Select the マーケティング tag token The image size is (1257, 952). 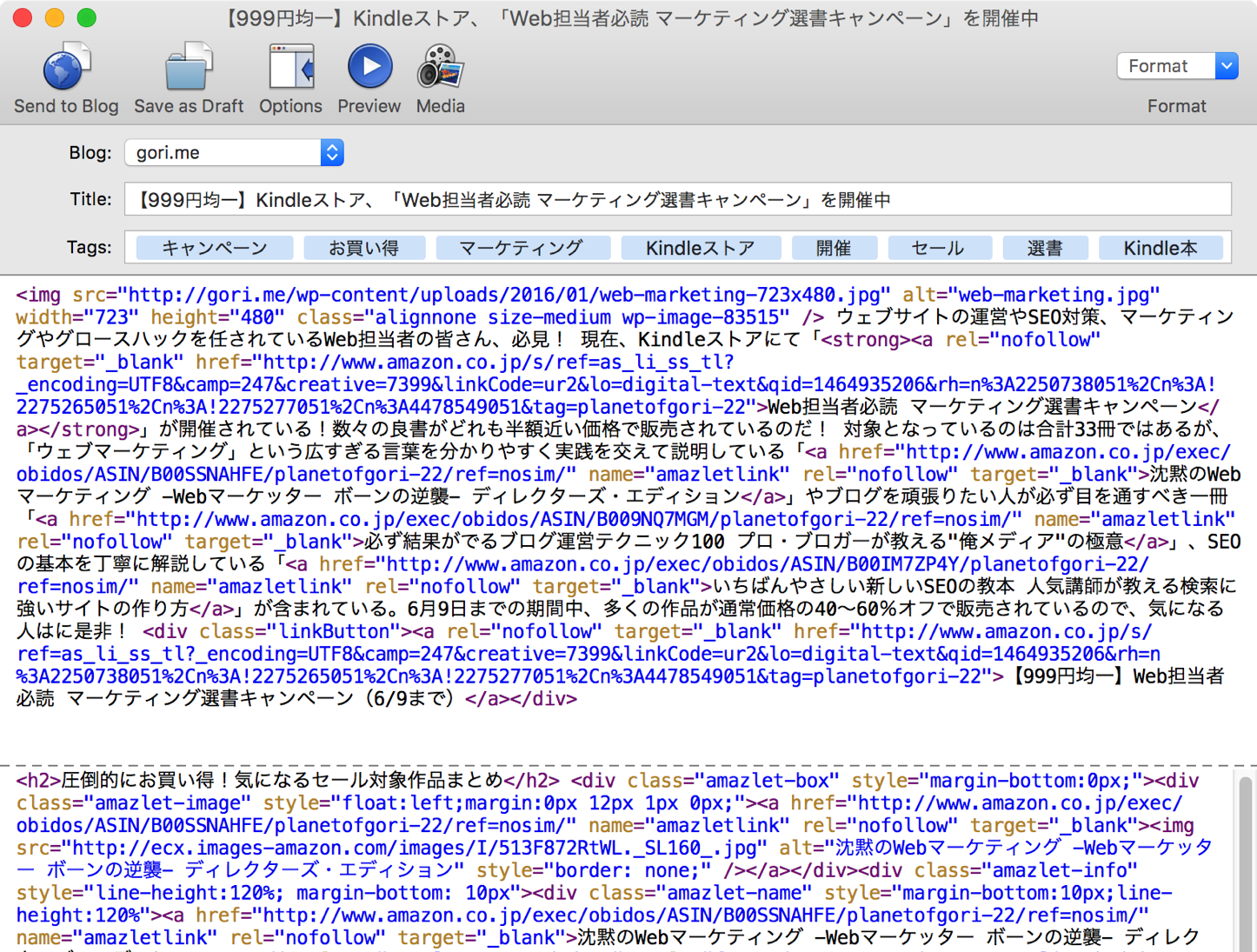(x=522, y=248)
